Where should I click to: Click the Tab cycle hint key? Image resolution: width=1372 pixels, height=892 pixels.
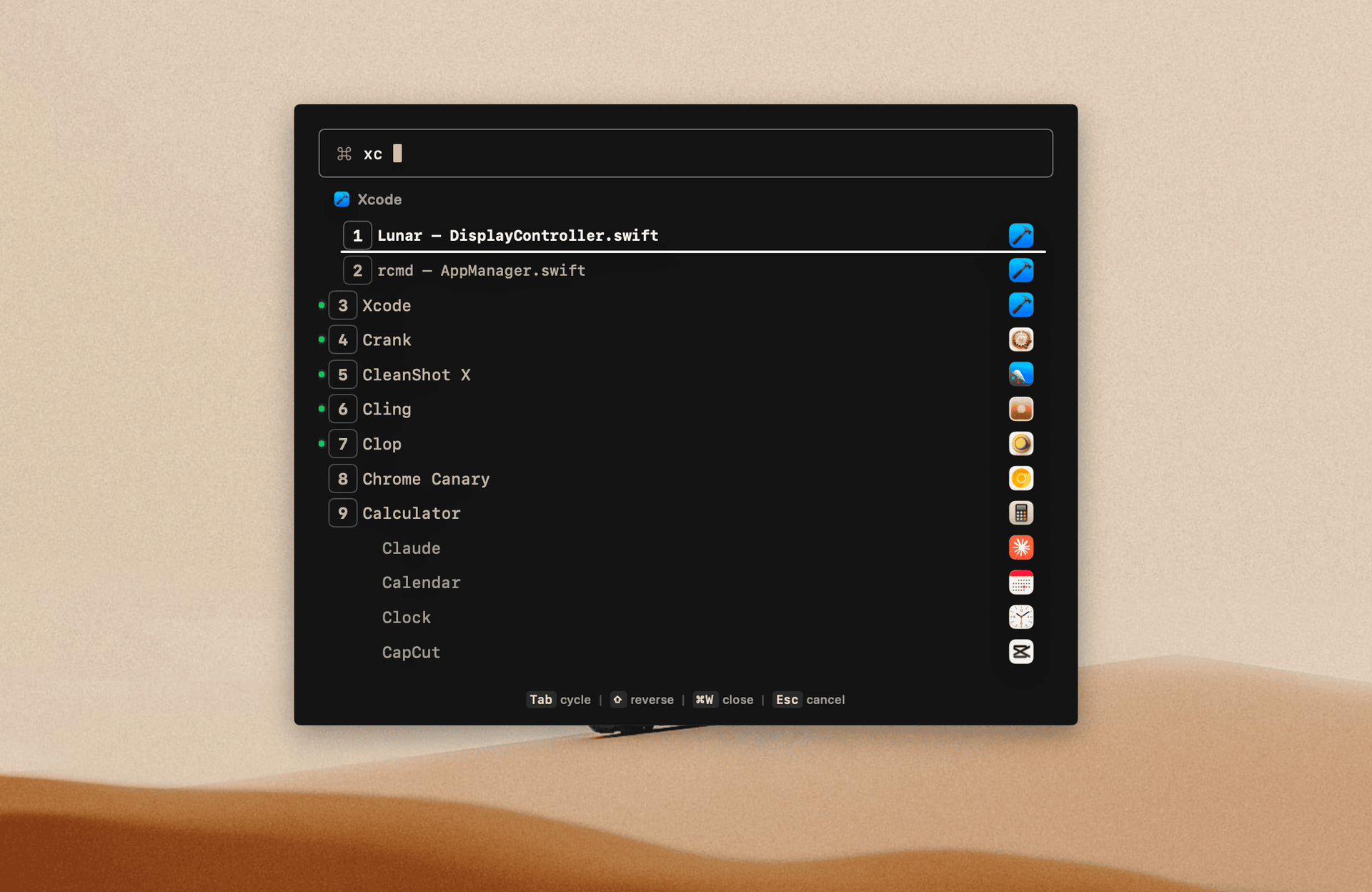click(541, 699)
